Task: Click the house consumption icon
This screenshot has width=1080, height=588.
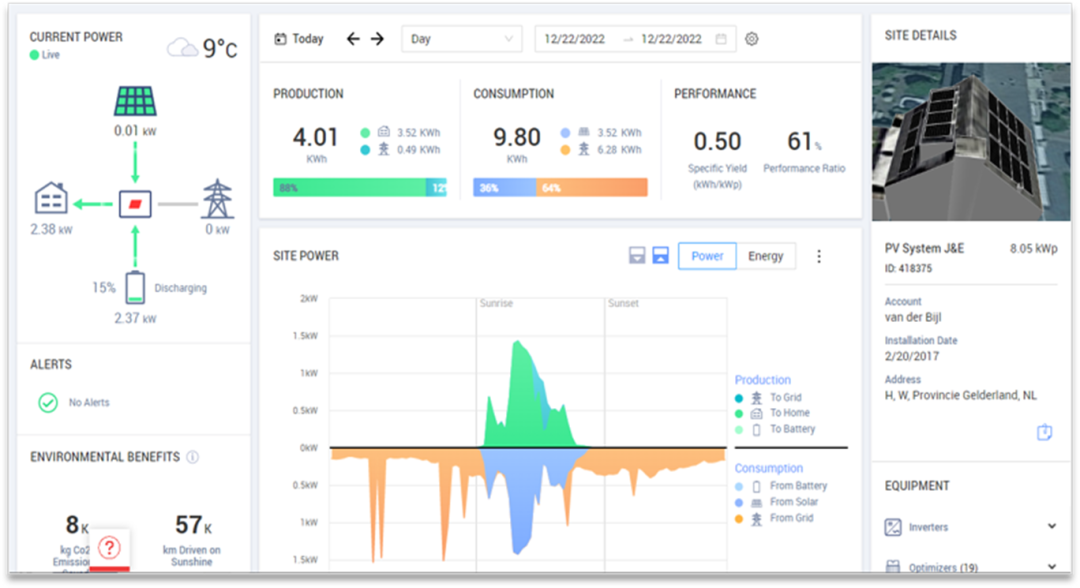Action: [51, 198]
